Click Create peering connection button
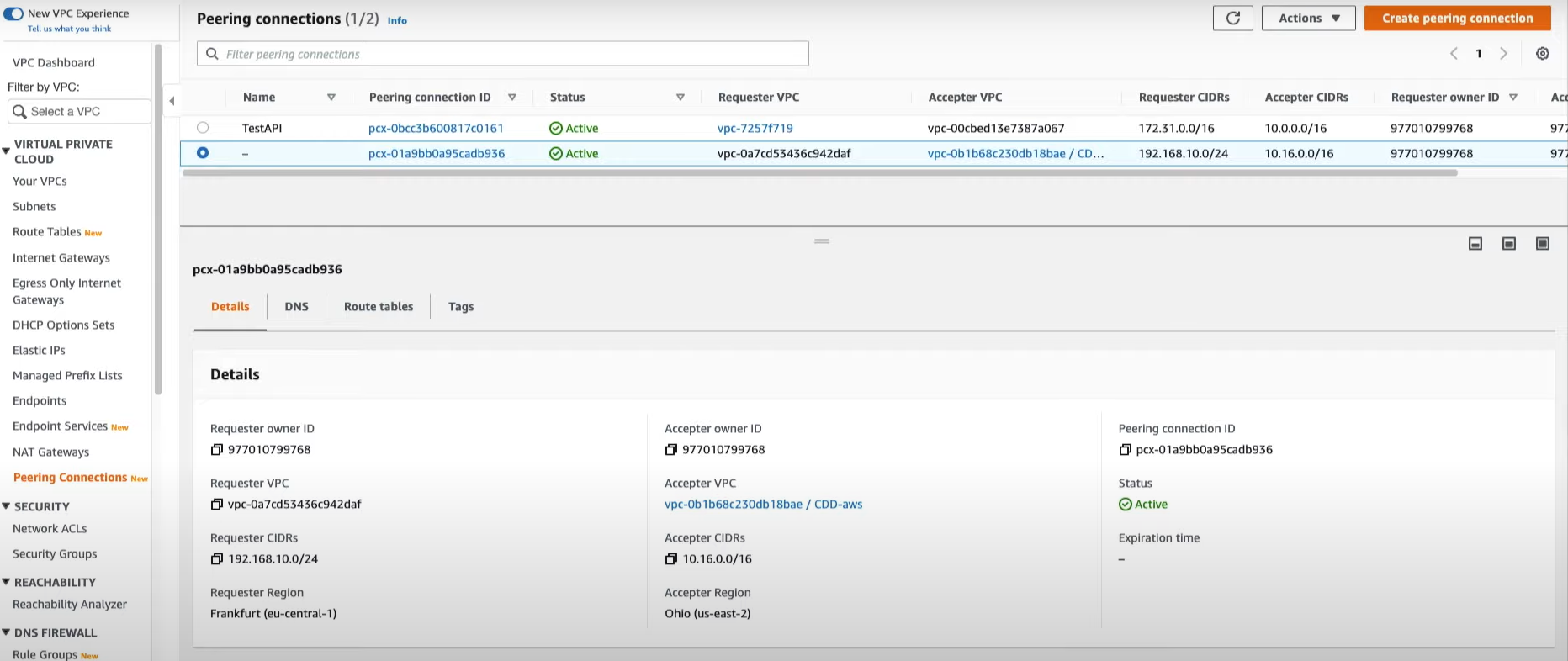Image resolution: width=1568 pixels, height=661 pixels. pyautogui.click(x=1457, y=18)
